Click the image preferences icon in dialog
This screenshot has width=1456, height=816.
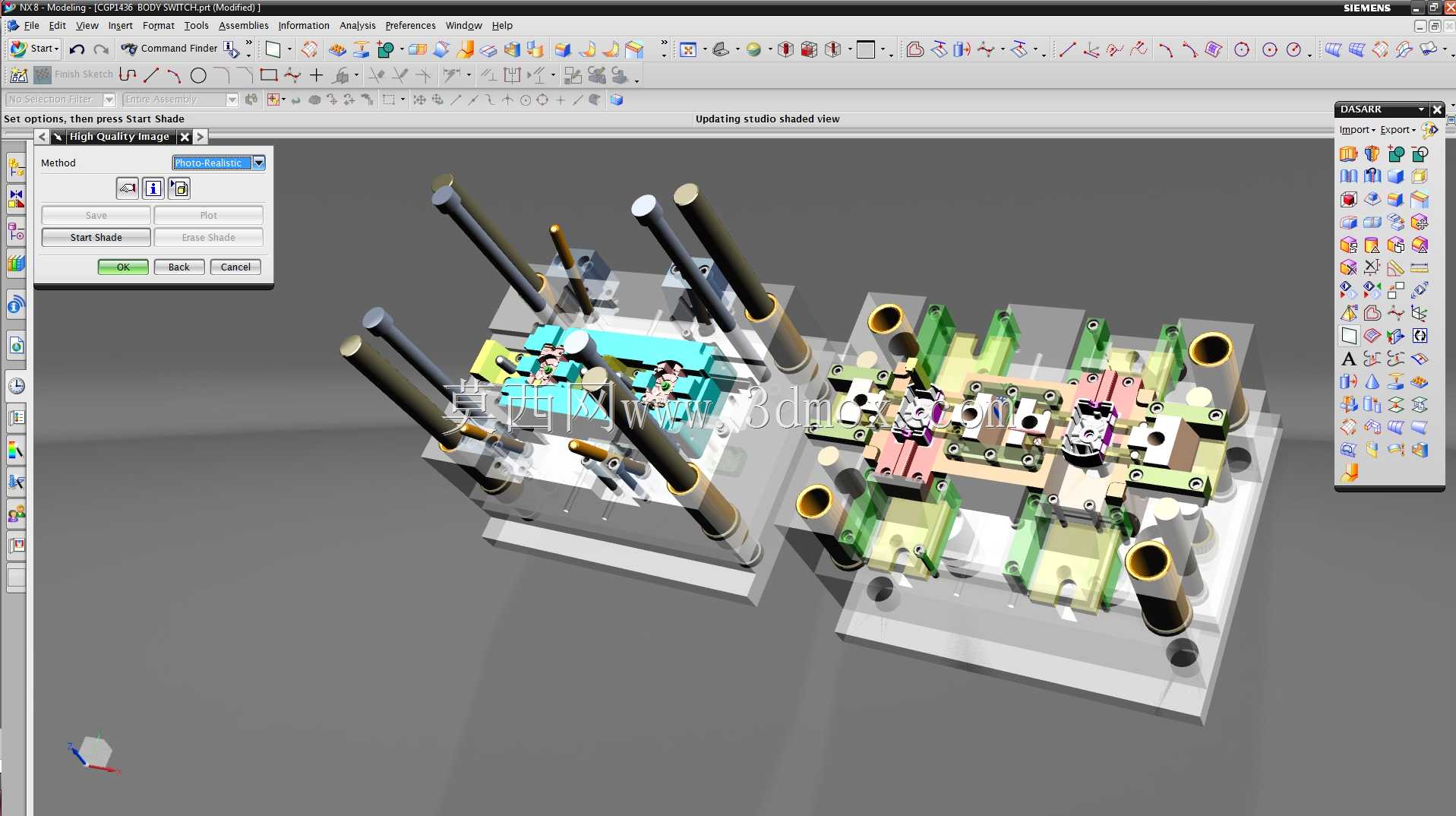click(x=179, y=188)
